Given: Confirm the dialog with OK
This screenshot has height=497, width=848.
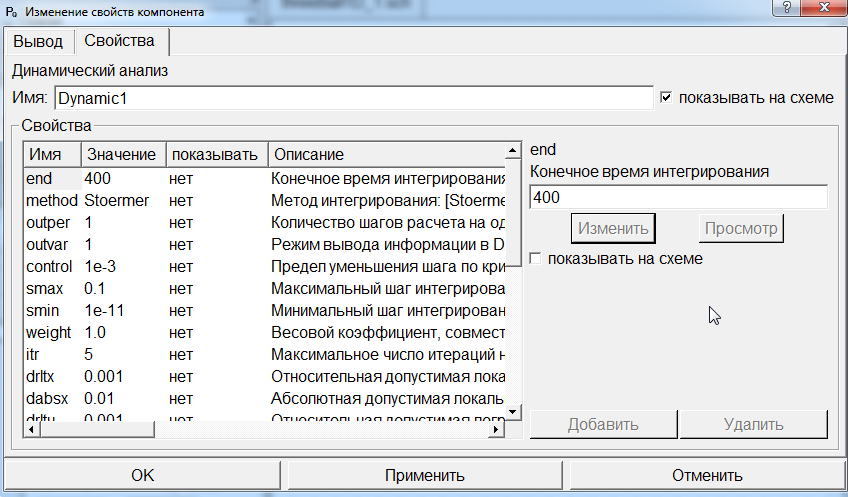Looking at the screenshot, I should [143, 475].
